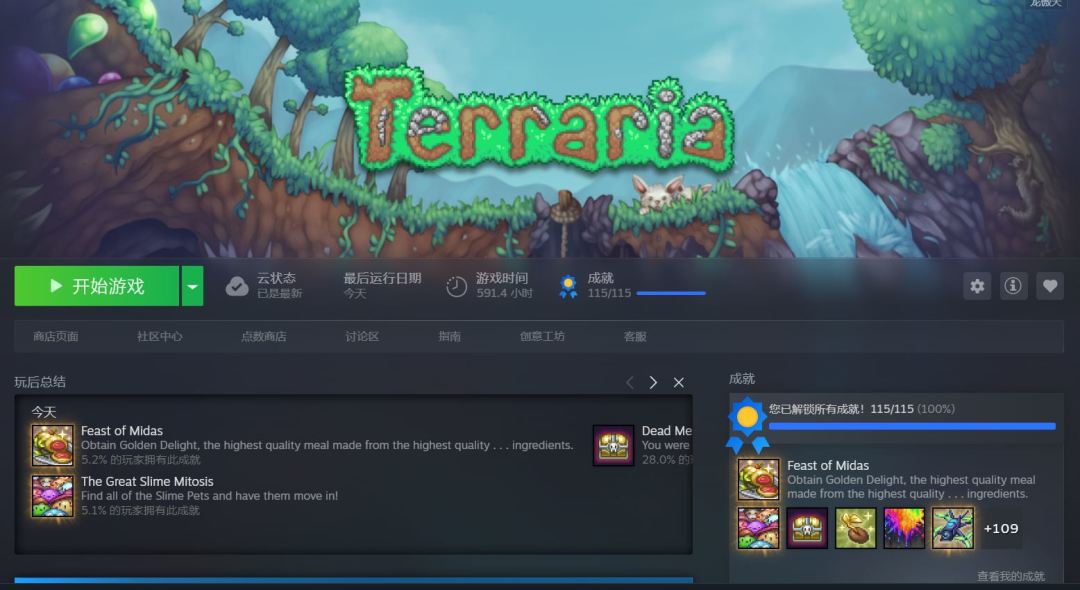Click the skull chest thumbnail in 成就 panel
The width and height of the screenshot is (1080, 590).
807,528
